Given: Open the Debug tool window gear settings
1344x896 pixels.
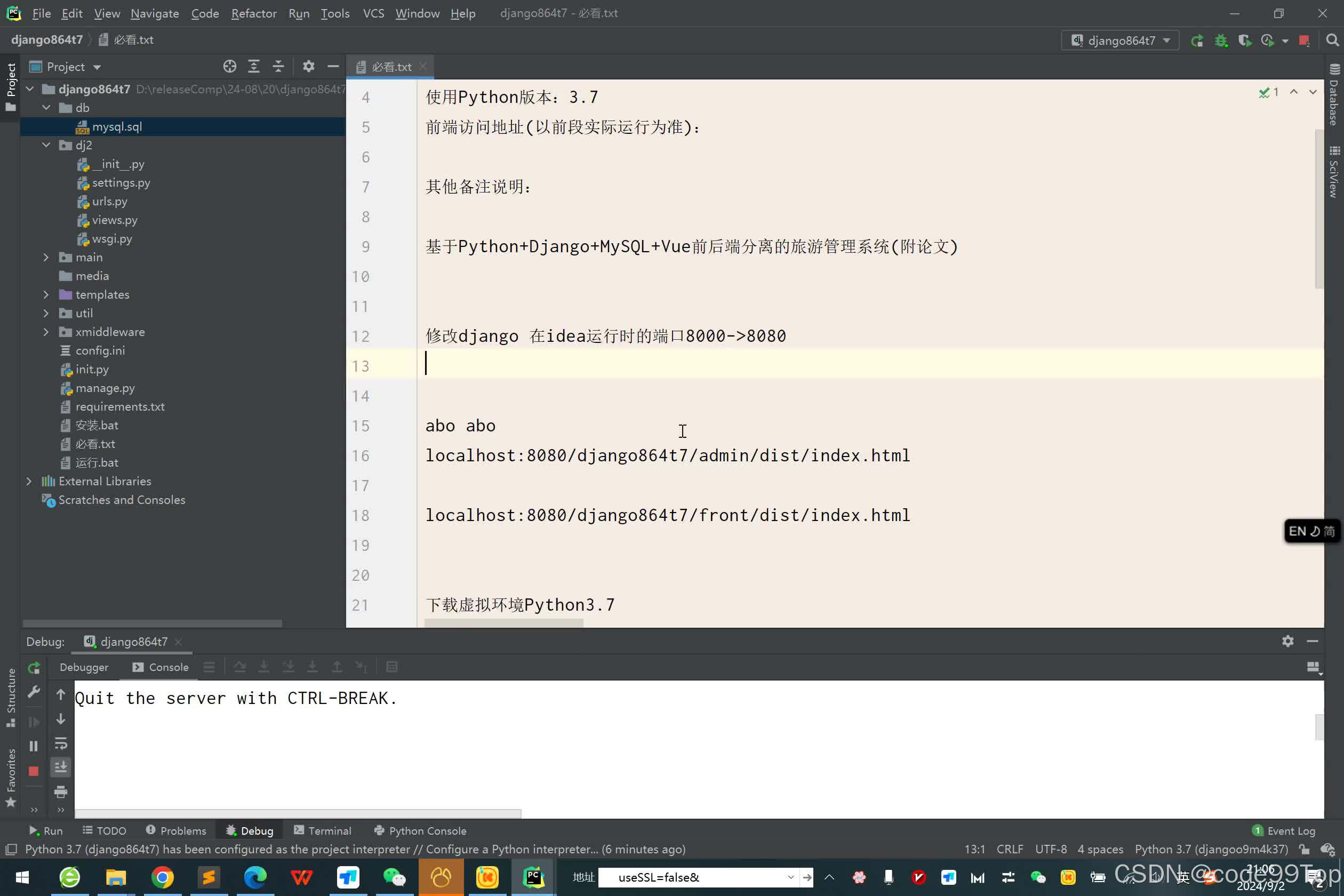Looking at the screenshot, I should 1287,642.
